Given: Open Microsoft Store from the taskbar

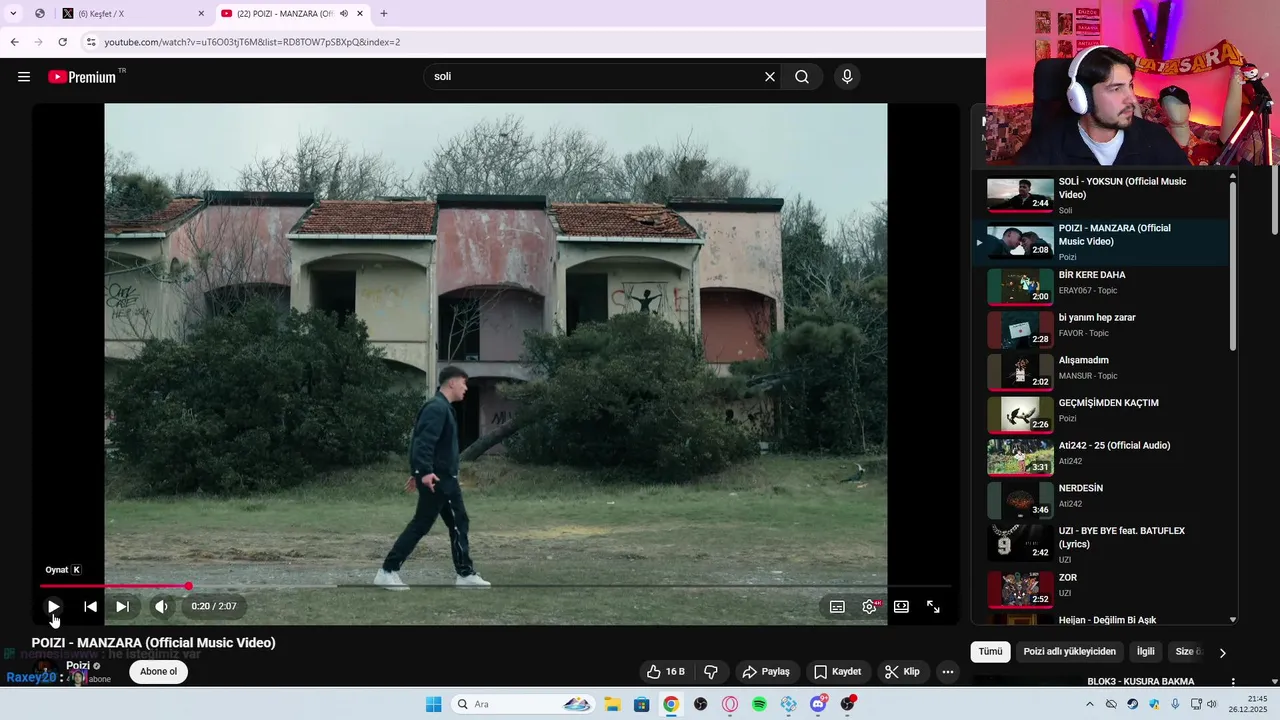Looking at the screenshot, I should tap(641, 704).
